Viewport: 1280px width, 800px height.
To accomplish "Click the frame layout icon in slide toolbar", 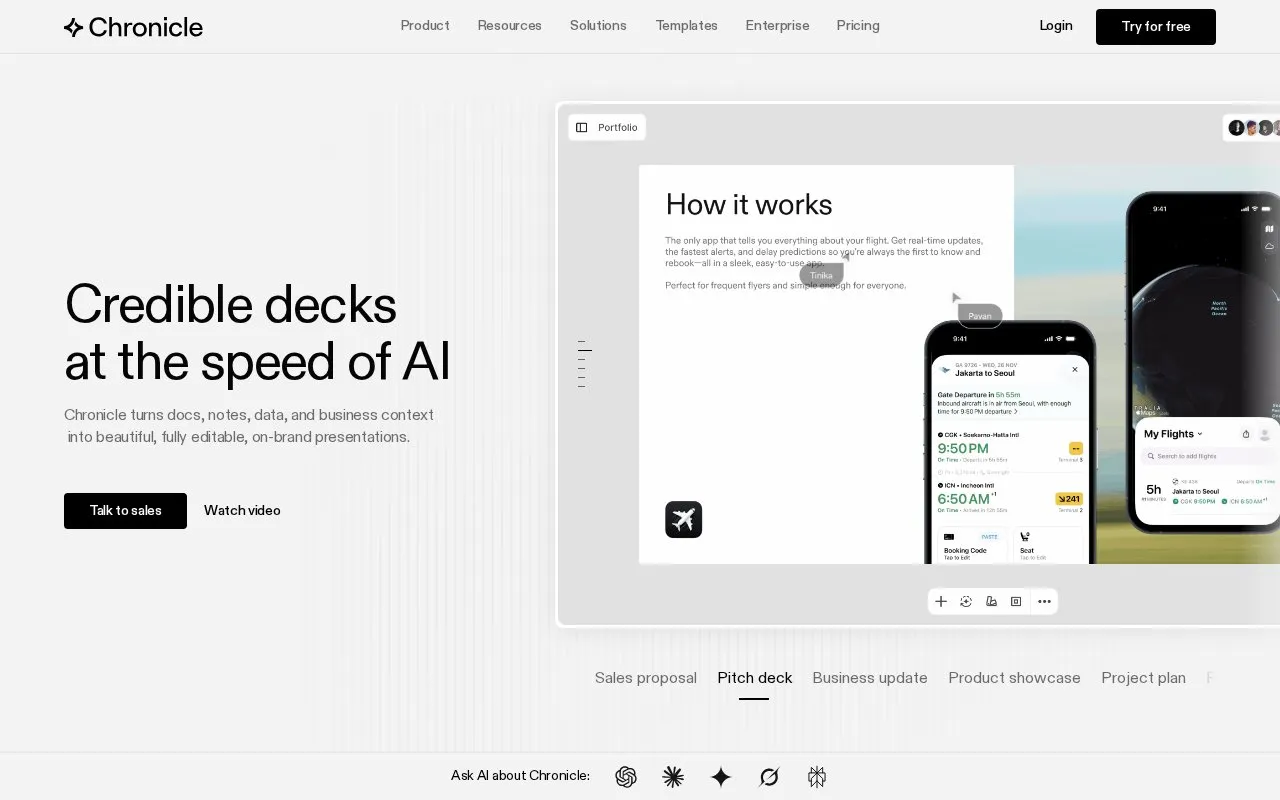I will click(1016, 601).
